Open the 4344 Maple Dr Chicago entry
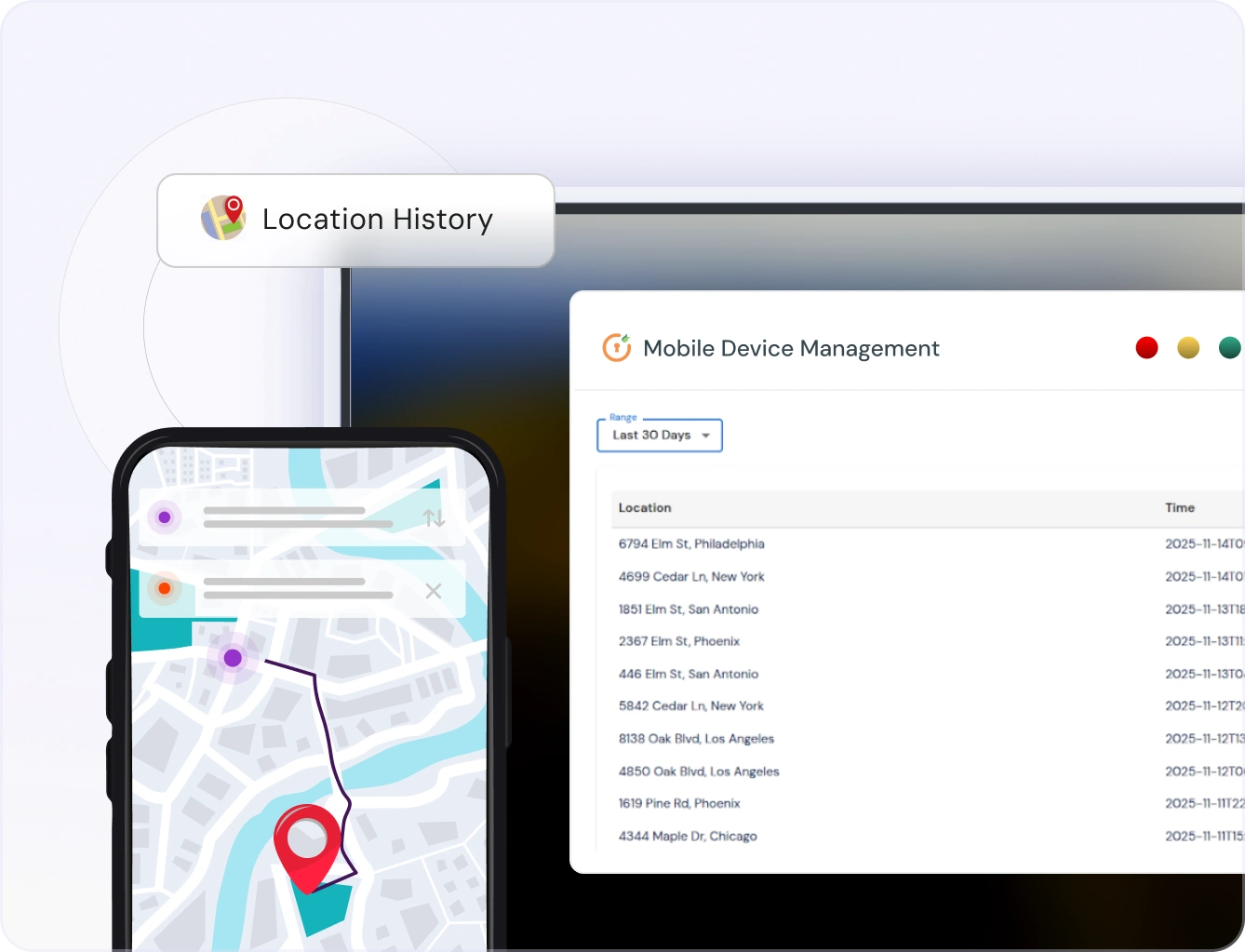Viewport: 1245px width, 952px height. (688, 836)
